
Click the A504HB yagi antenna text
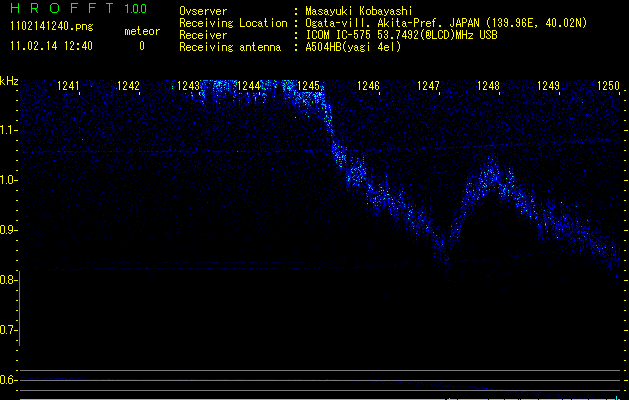click(x=353, y=46)
